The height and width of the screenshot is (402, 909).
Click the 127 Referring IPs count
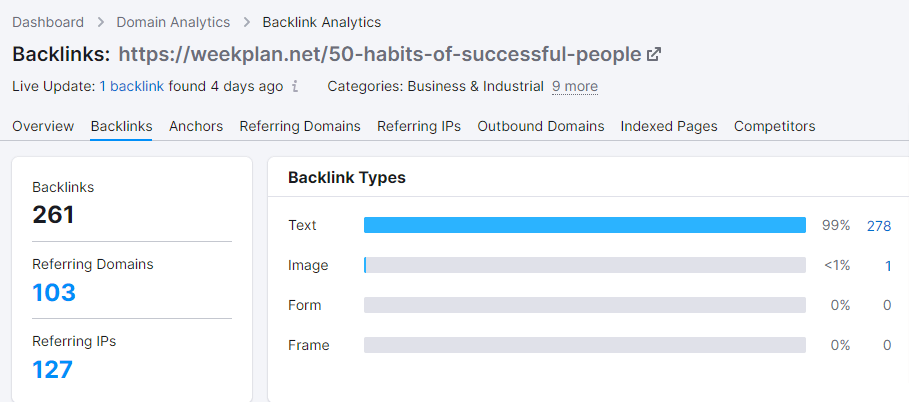pos(52,369)
